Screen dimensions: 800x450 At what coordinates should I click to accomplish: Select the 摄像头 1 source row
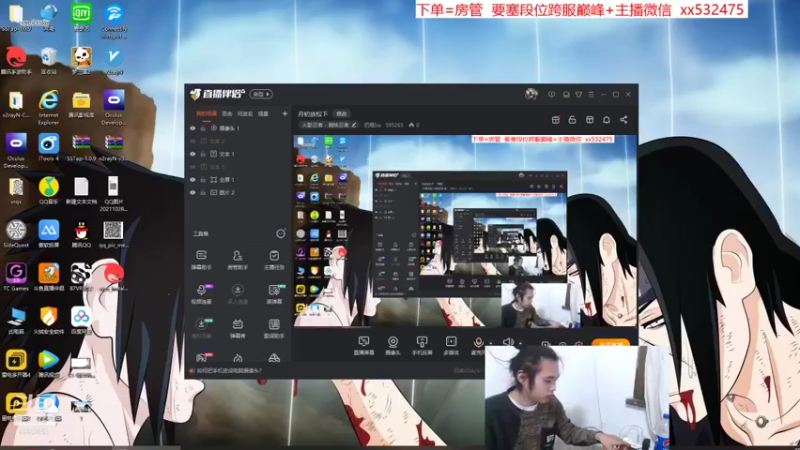[x=237, y=128]
